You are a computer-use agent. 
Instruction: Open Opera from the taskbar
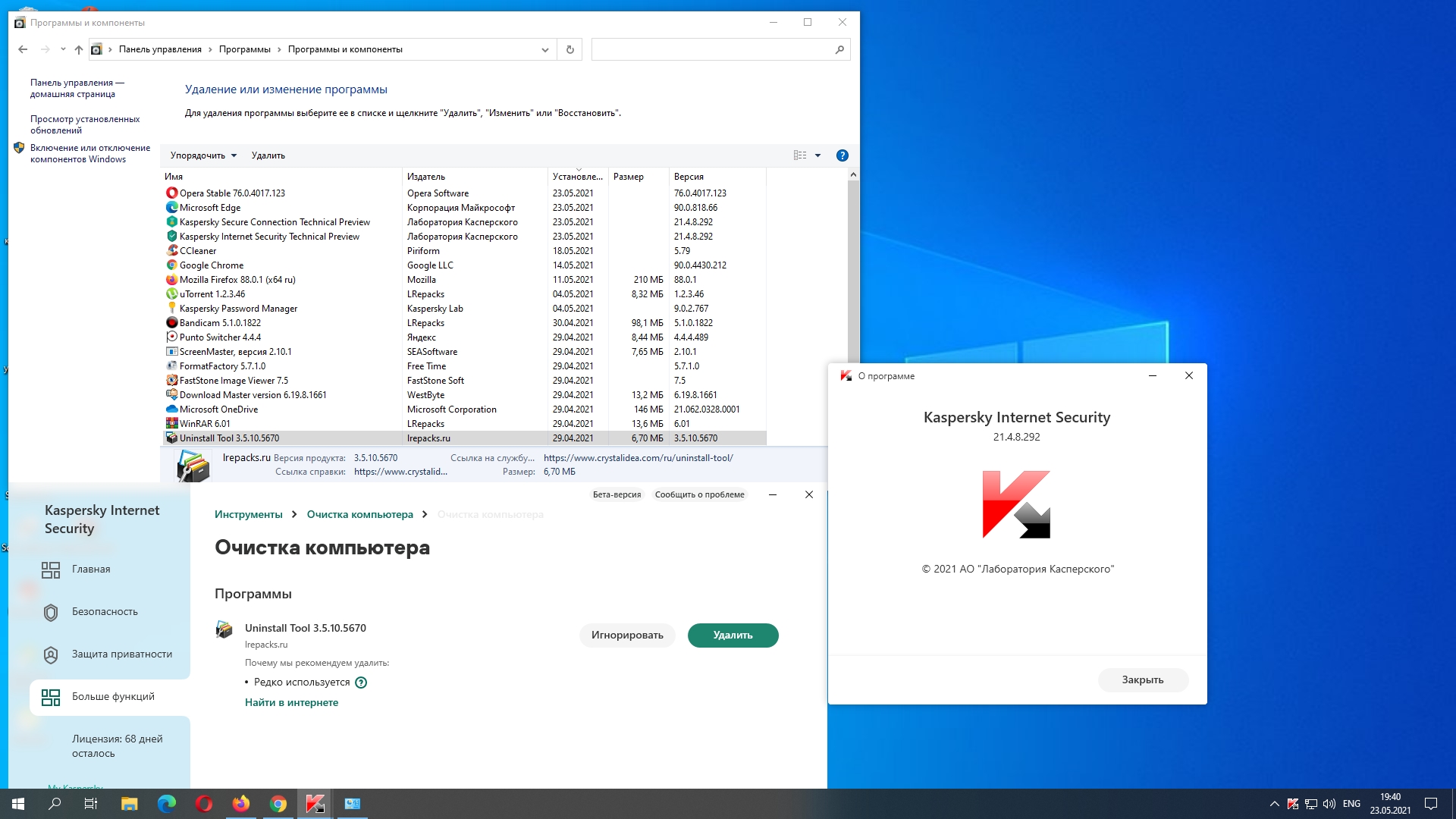point(204,804)
